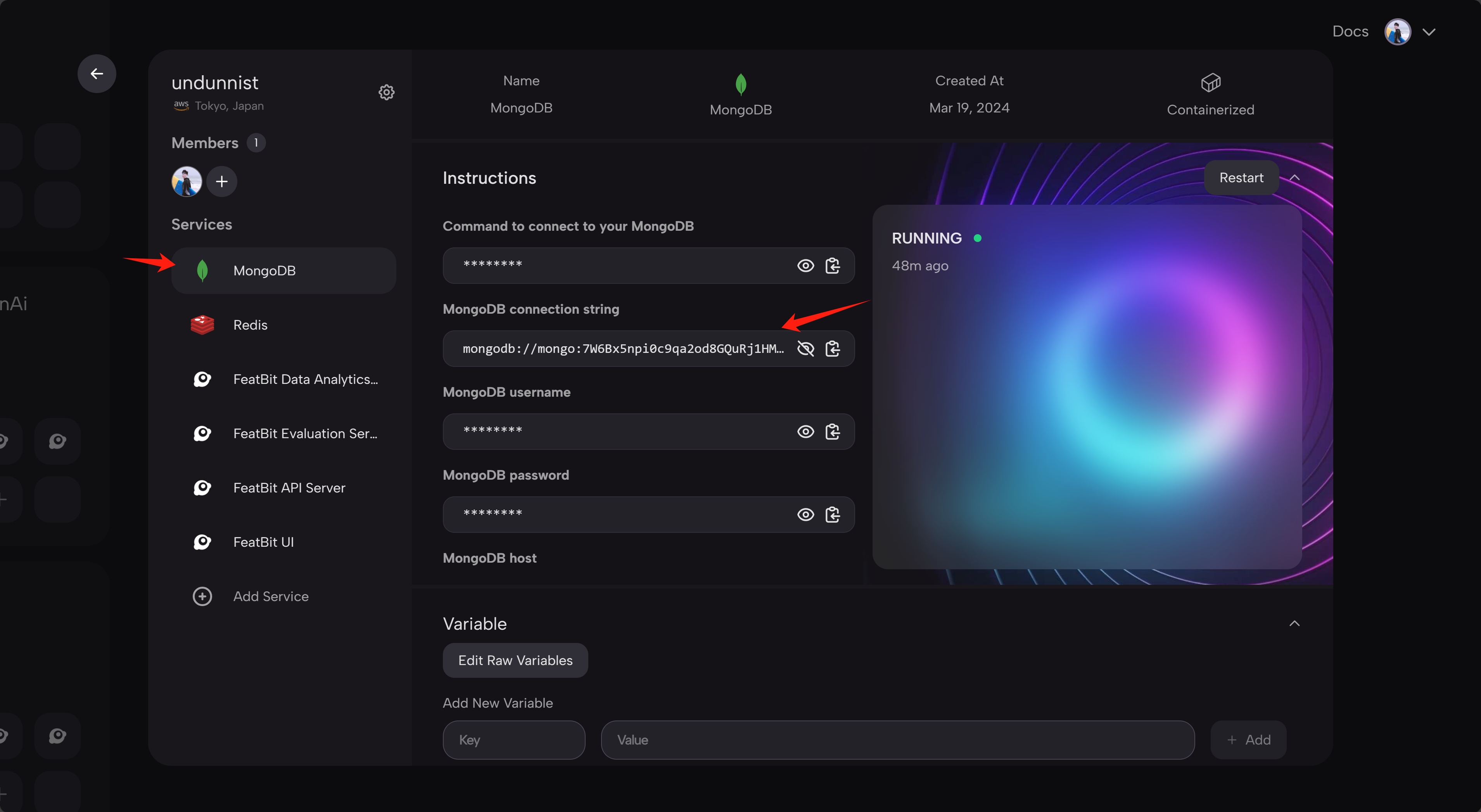Viewport: 1481px width, 812px height.
Task: Click the 'MongoDB host' label
Action: 489,558
